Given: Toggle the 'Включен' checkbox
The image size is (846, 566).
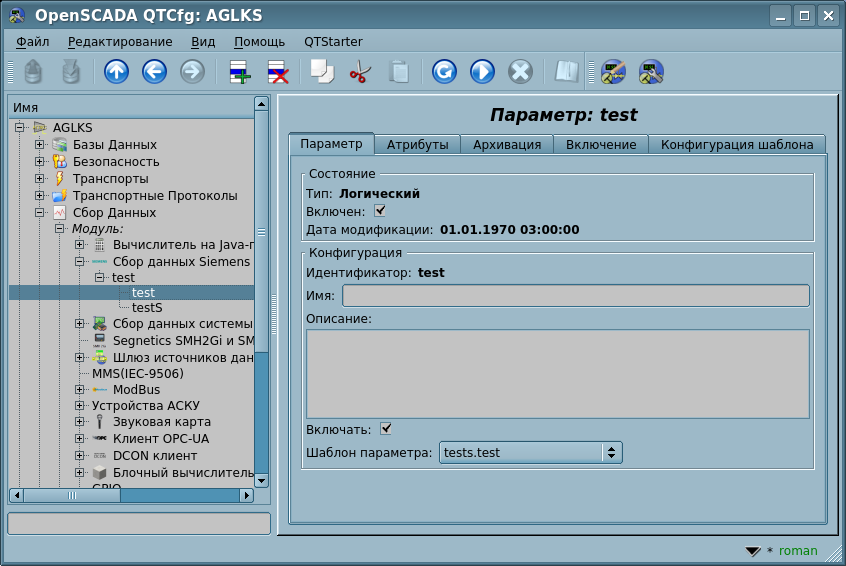Looking at the screenshot, I should coord(380,211).
